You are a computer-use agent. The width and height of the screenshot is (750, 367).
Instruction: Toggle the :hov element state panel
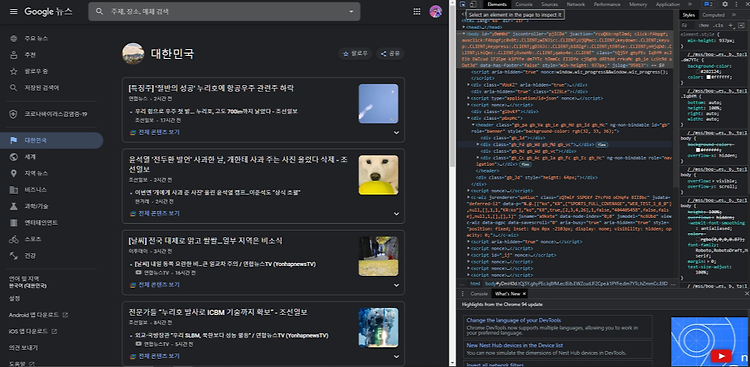point(704,25)
